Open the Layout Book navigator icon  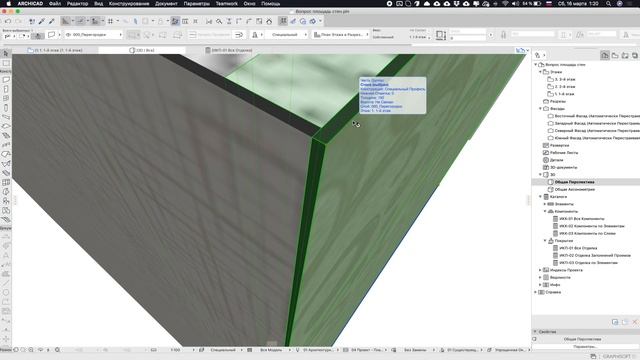pyautogui.click(x=625, y=55)
